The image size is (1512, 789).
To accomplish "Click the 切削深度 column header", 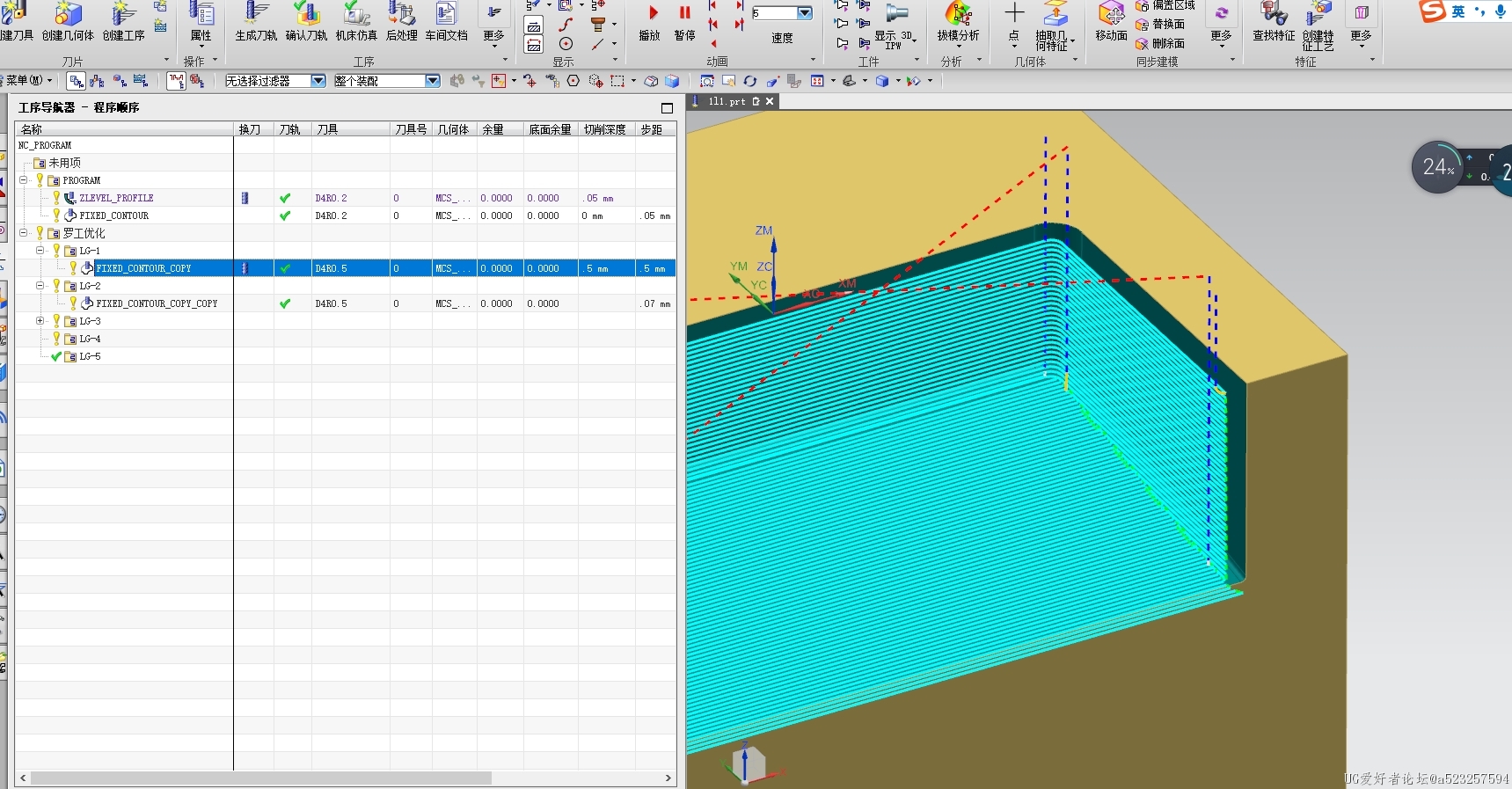I will click(x=605, y=129).
